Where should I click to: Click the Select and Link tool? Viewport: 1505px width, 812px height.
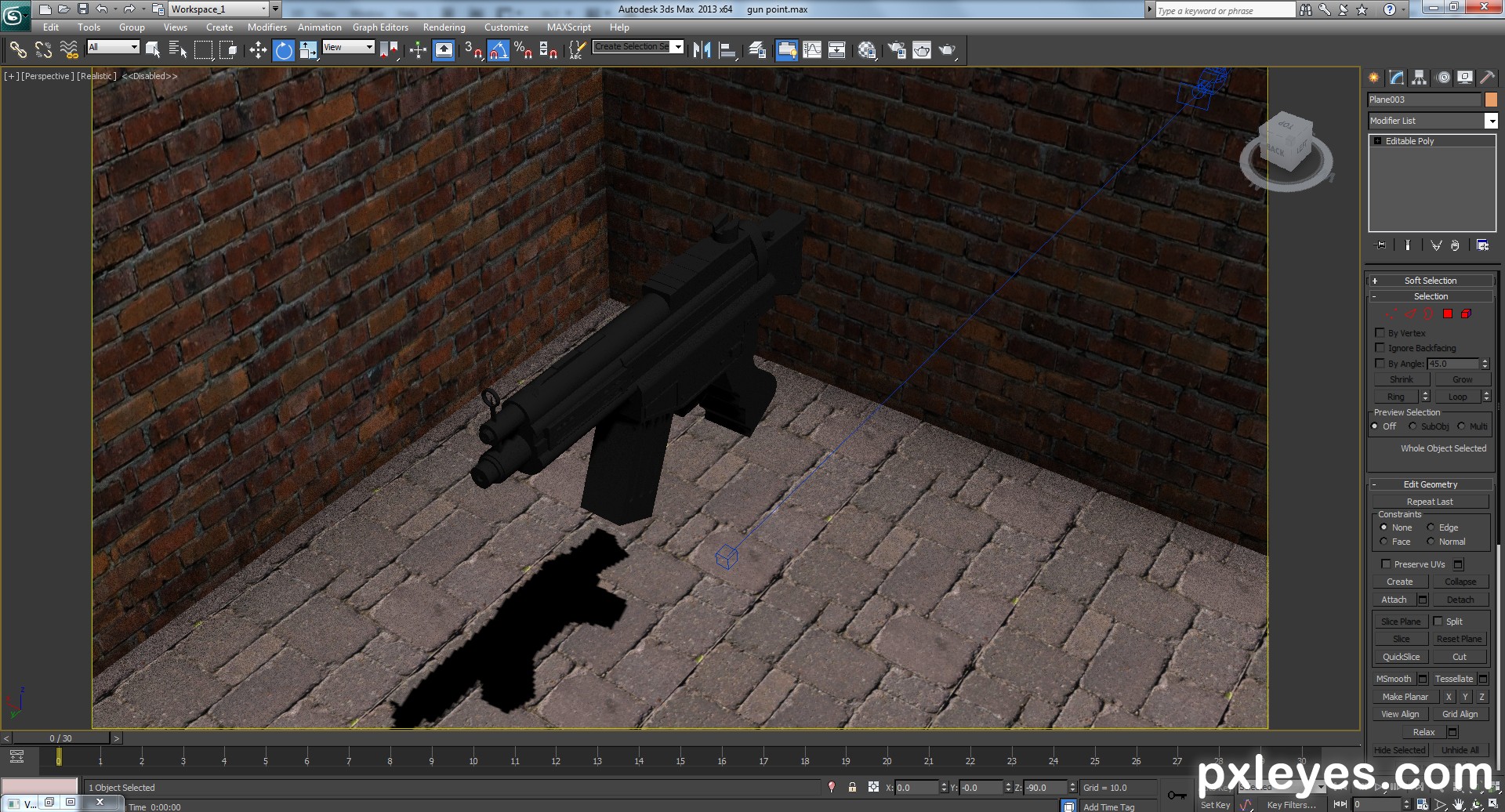18,50
